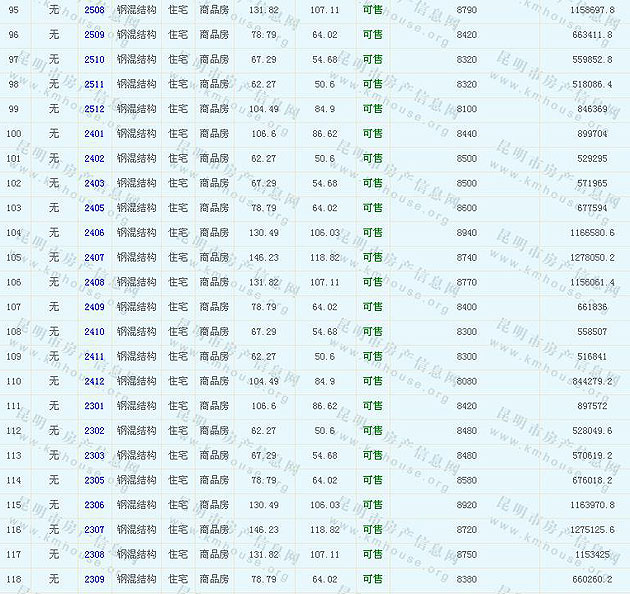Click room 2410 link
The height and width of the screenshot is (594, 630).
point(94,332)
